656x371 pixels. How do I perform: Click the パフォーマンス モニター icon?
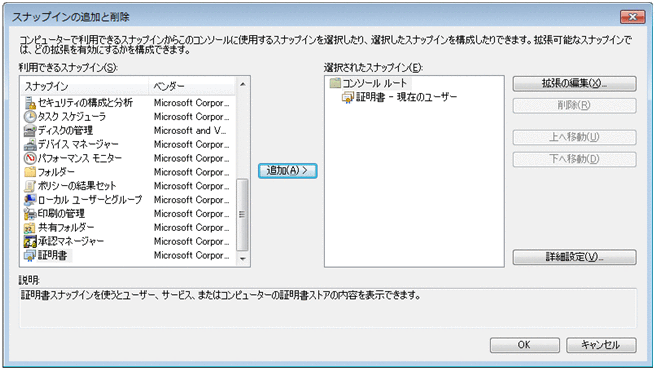30,158
